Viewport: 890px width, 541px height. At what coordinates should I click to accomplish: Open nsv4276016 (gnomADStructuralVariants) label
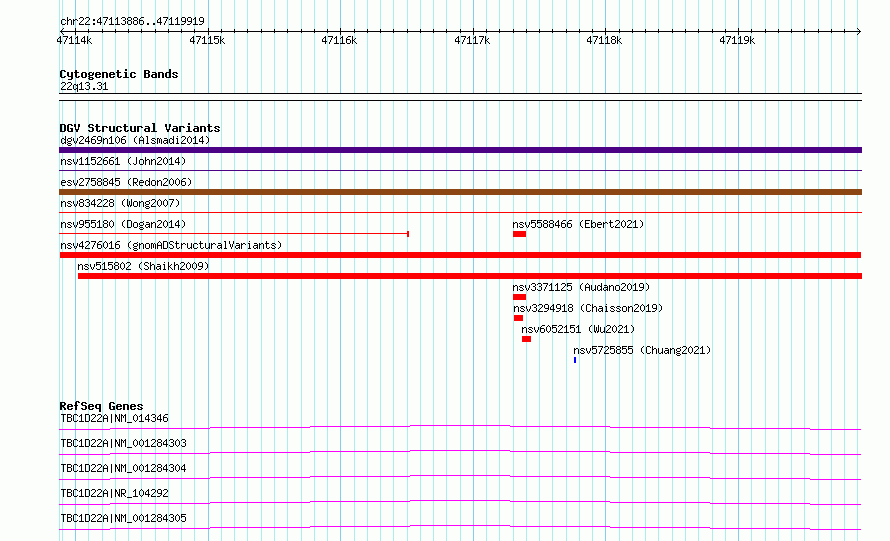[x=171, y=245]
